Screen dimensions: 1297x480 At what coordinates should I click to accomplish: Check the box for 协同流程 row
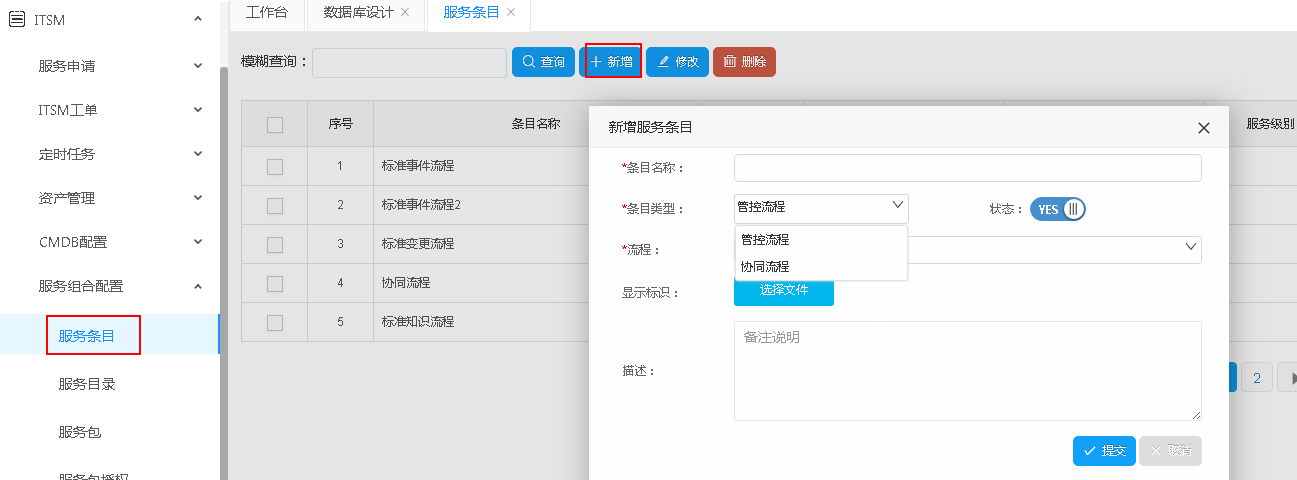(275, 283)
